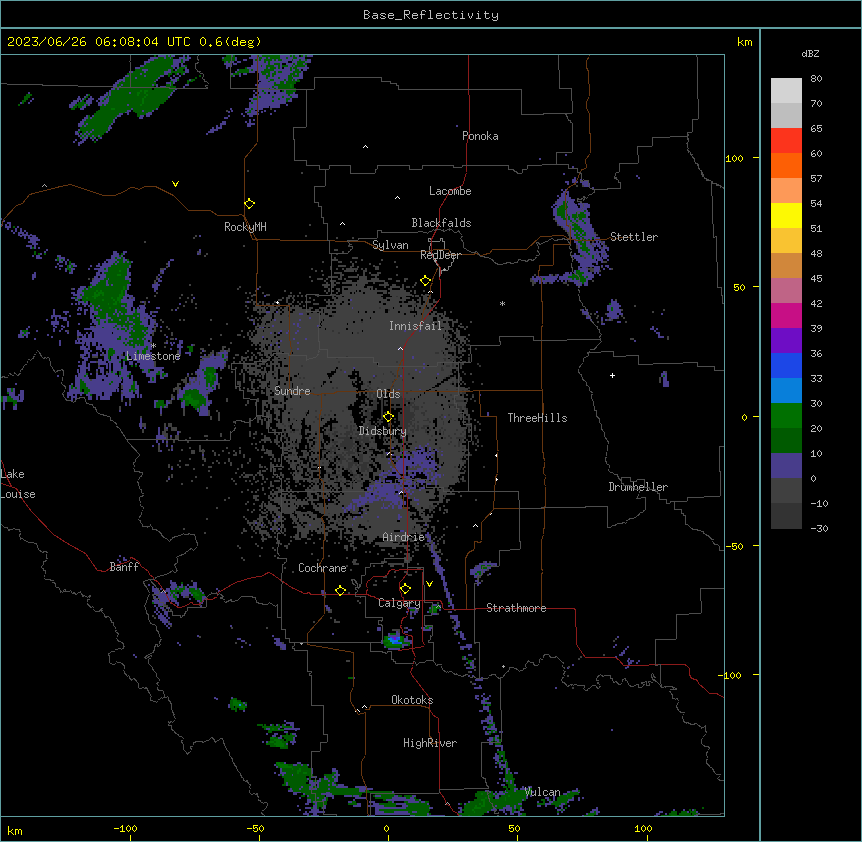Select the yellow diamond marker under Olds
This screenshot has width=862, height=842.
point(388,417)
